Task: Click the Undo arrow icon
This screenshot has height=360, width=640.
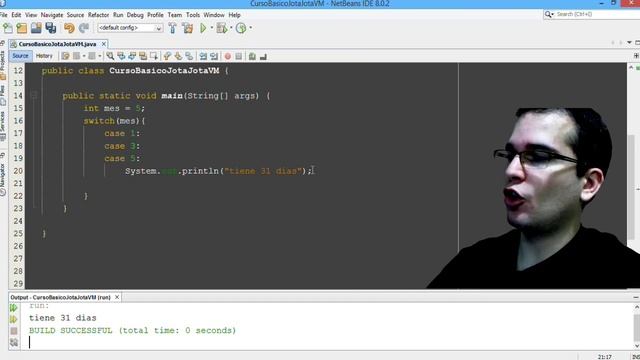Action: coord(69,28)
